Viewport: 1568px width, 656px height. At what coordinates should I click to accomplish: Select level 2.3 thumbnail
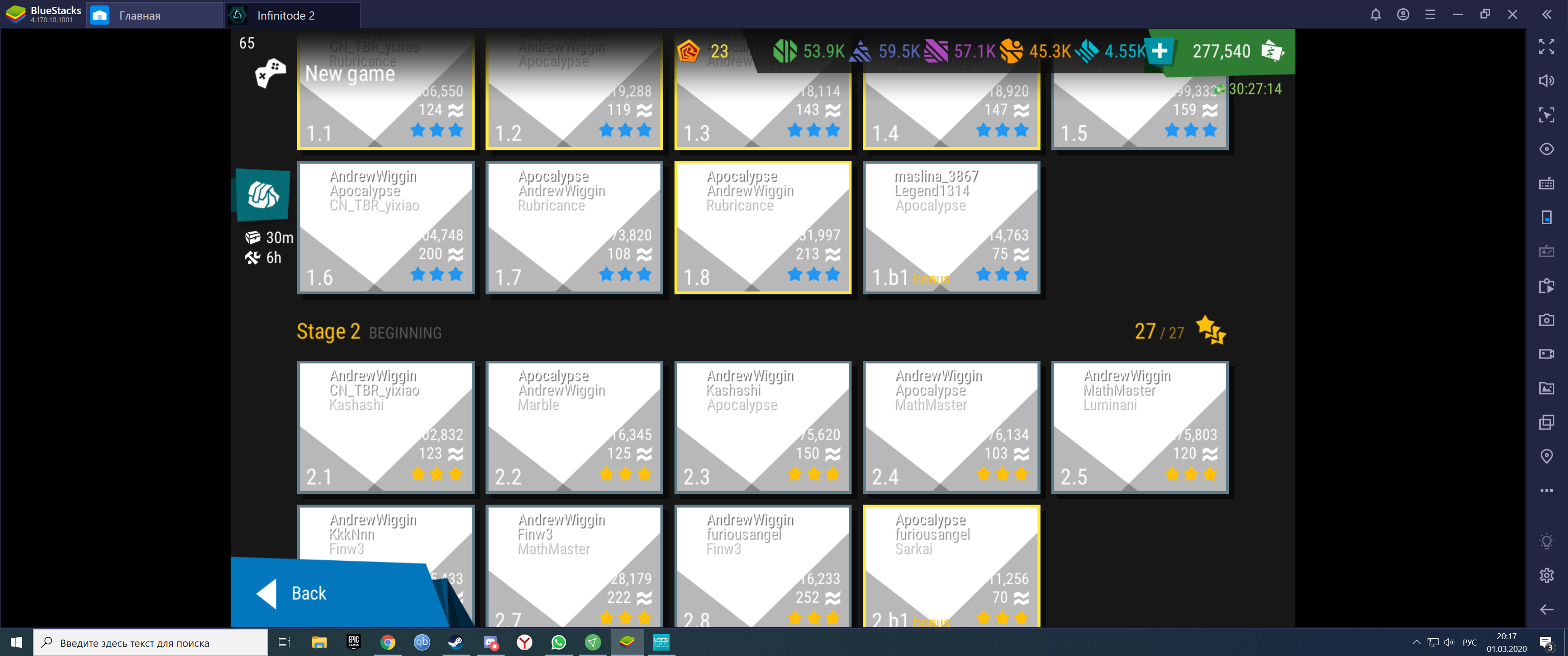pos(762,426)
